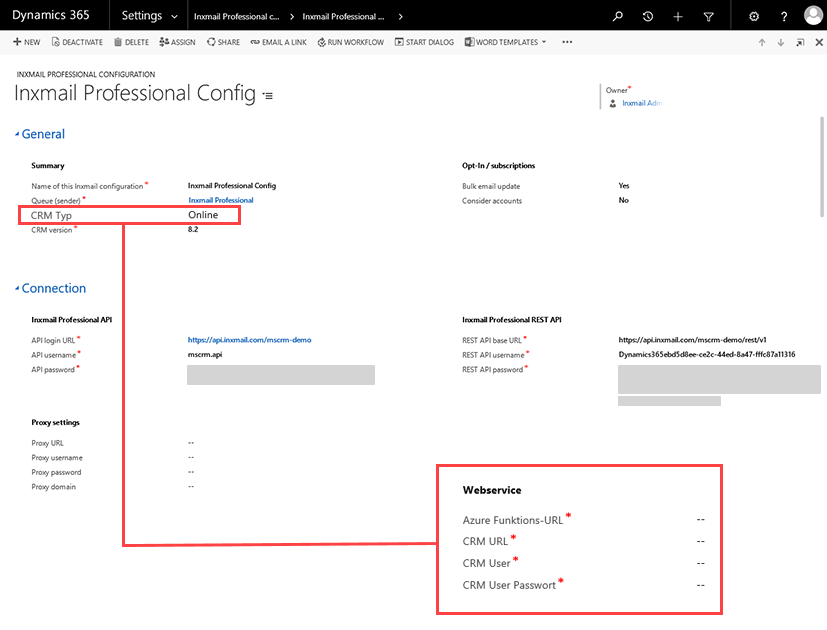Open recently viewed items history icon
Image resolution: width=827 pixels, height=630 pixels.
pyautogui.click(x=648, y=16)
